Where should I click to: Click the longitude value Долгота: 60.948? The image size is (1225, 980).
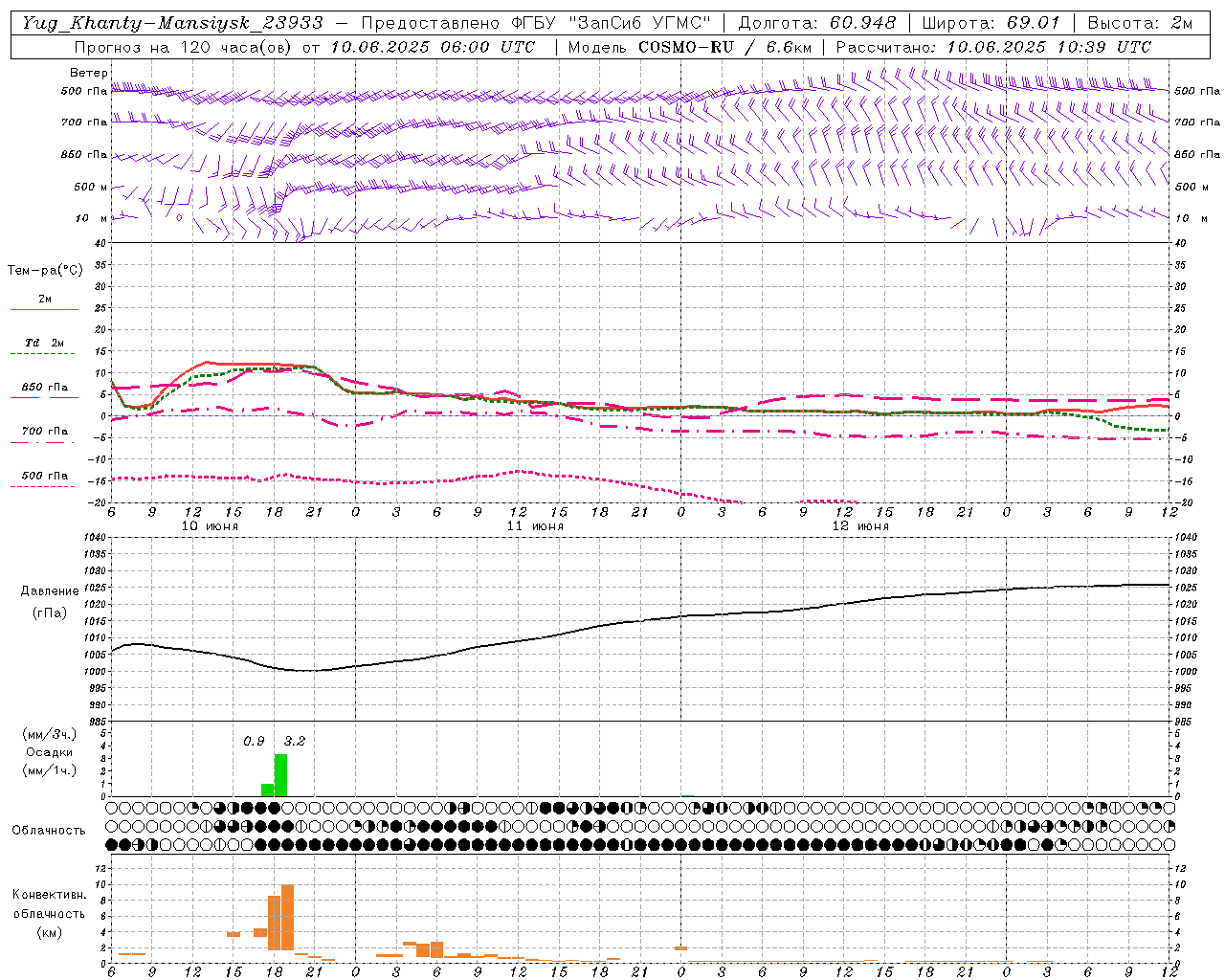(817, 23)
